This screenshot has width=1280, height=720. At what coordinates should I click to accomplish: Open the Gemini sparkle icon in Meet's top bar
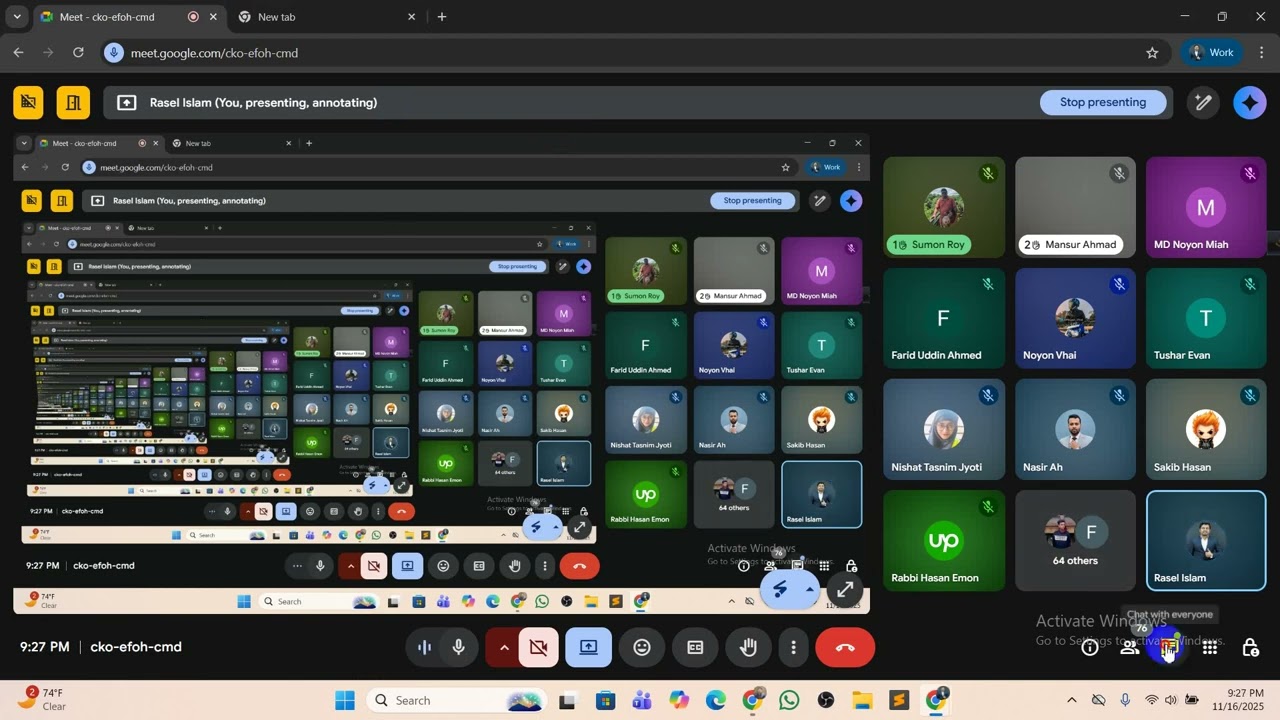(x=1250, y=102)
